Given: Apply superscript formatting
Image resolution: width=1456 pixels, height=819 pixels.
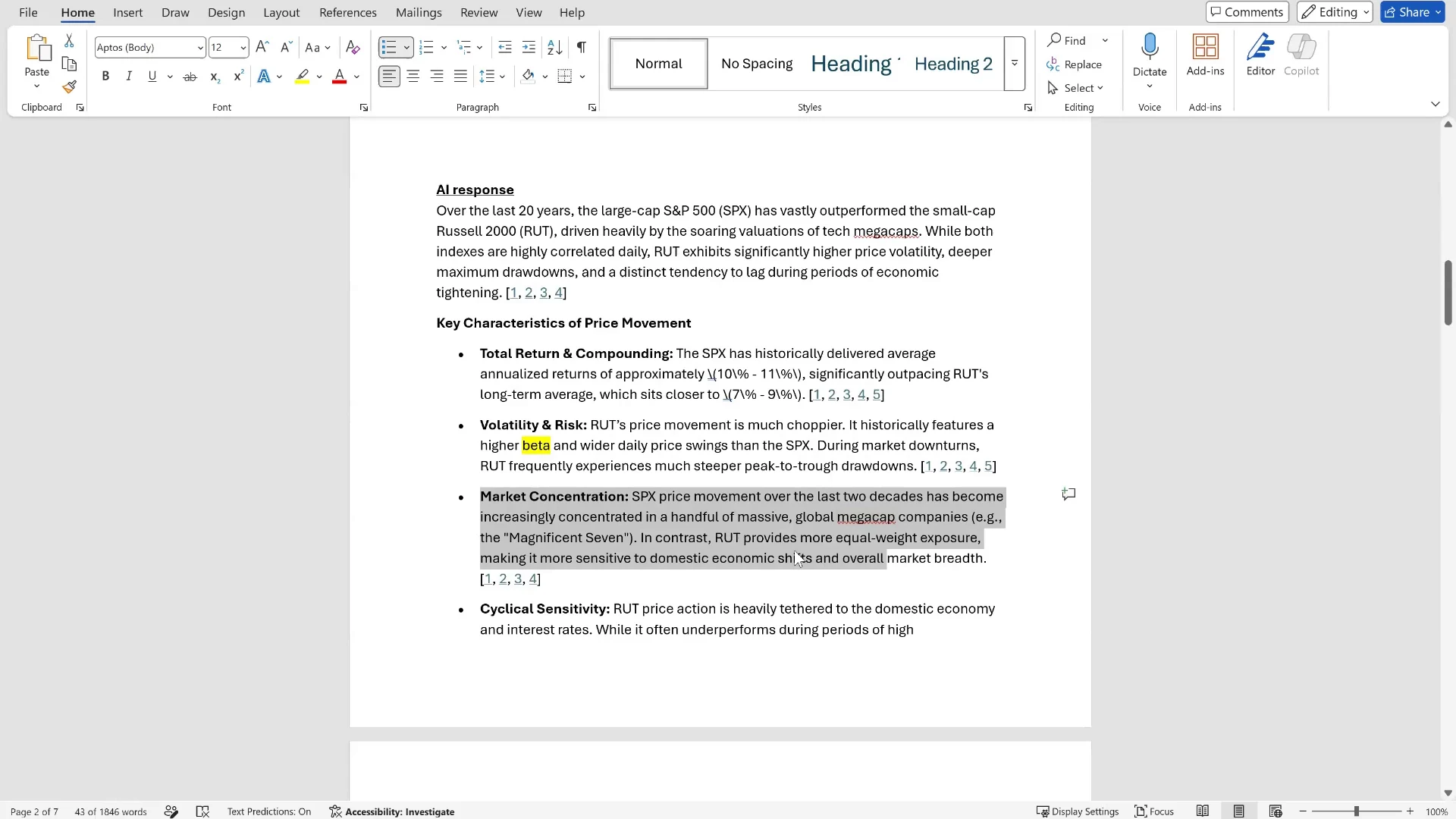Looking at the screenshot, I should tap(238, 77).
